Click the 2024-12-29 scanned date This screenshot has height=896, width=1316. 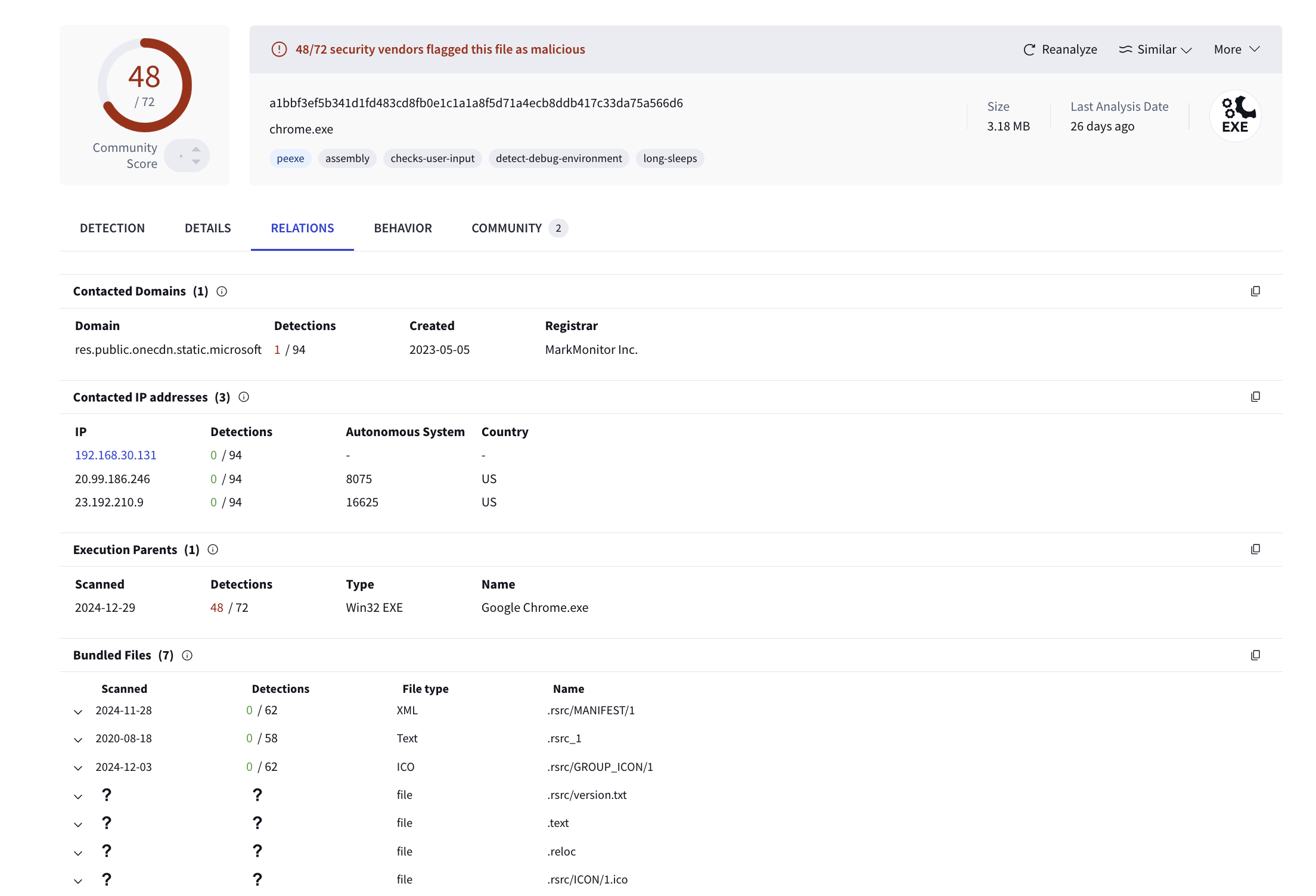[x=105, y=608]
